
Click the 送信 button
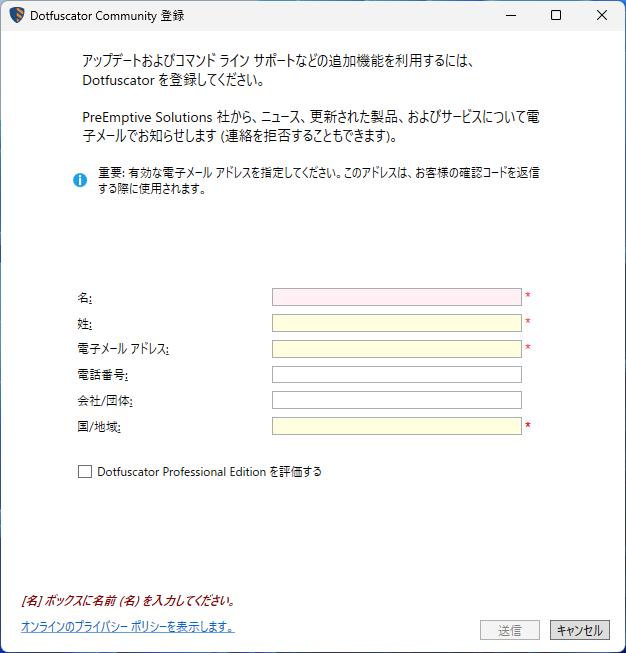tap(510, 630)
